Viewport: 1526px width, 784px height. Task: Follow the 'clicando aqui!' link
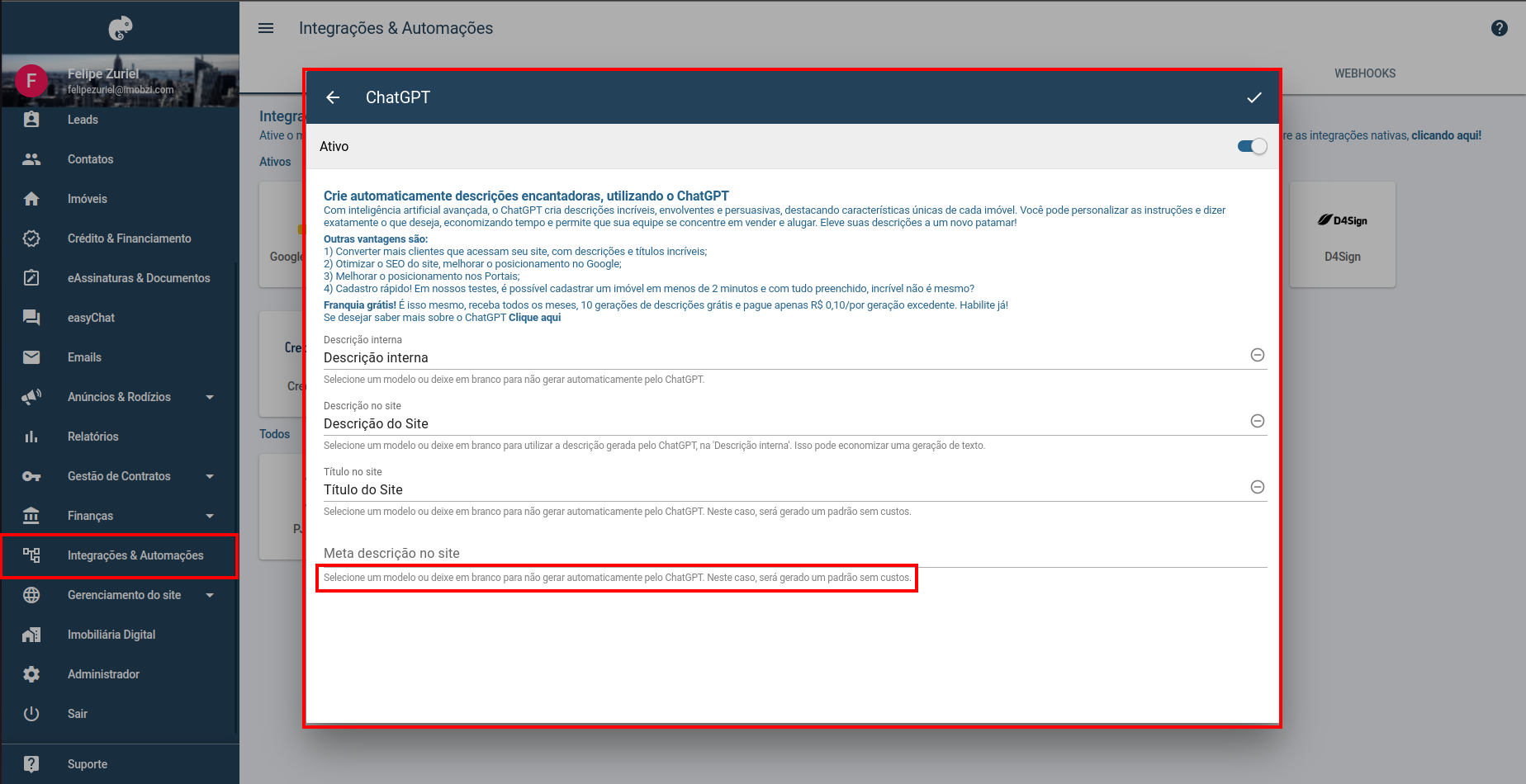1446,135
